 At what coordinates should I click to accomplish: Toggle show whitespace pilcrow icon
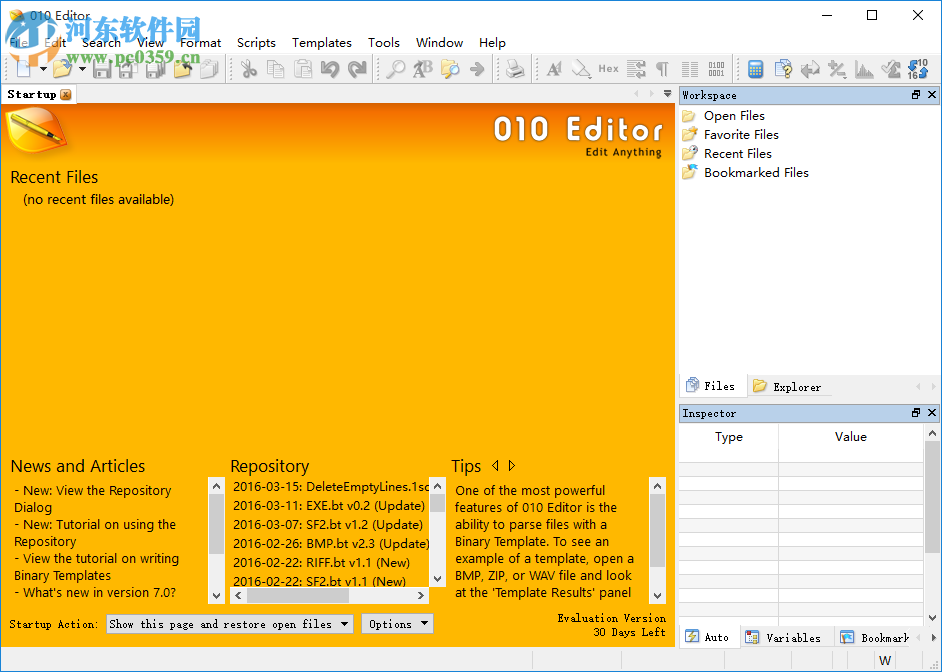[663, 69]
